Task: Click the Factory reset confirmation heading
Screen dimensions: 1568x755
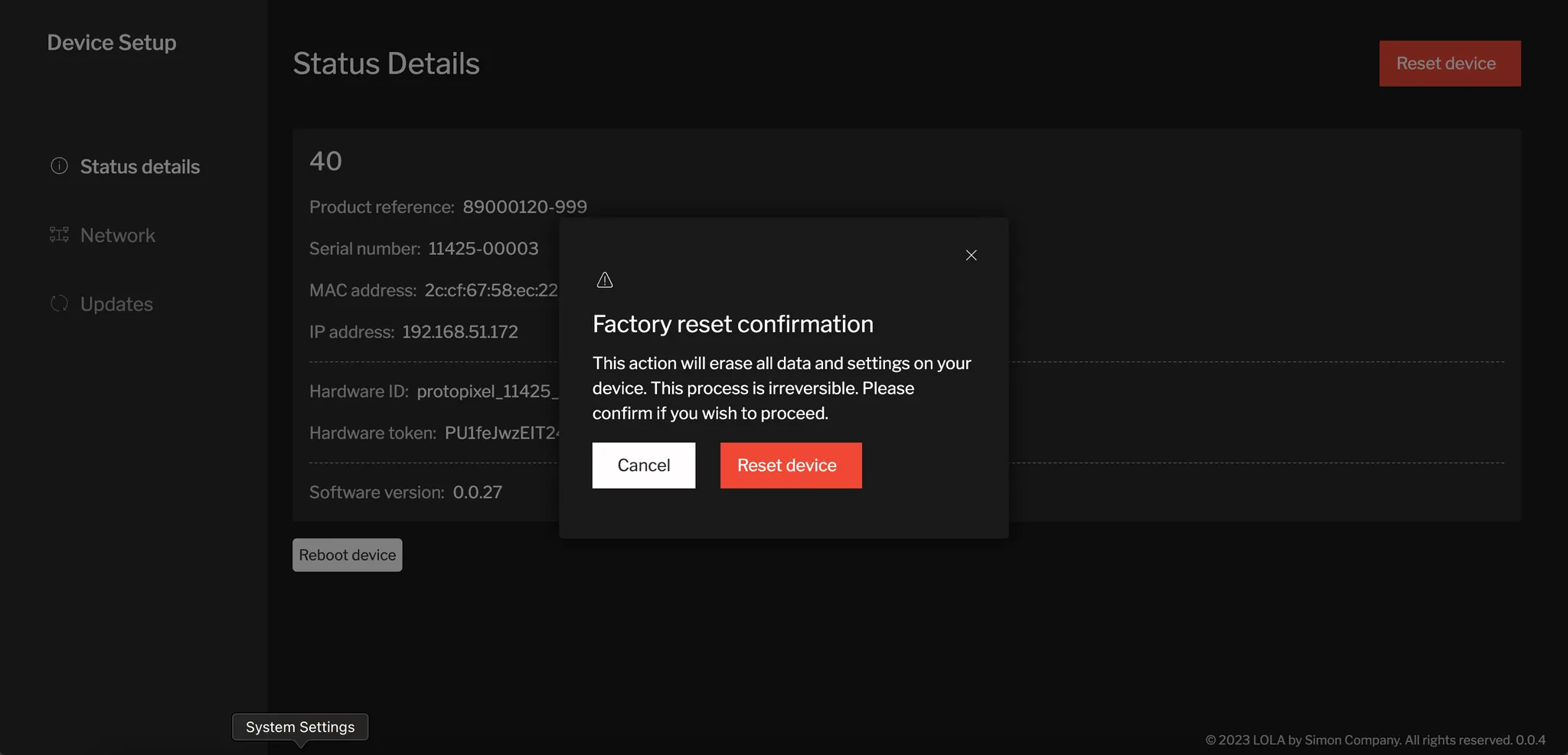Action: tap(733, 325)
